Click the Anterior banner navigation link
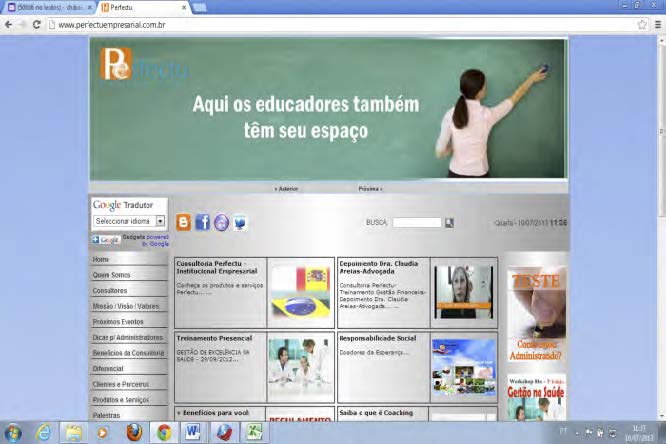The height and width of the screenshot is (444, 666). [x=286, y=188]
